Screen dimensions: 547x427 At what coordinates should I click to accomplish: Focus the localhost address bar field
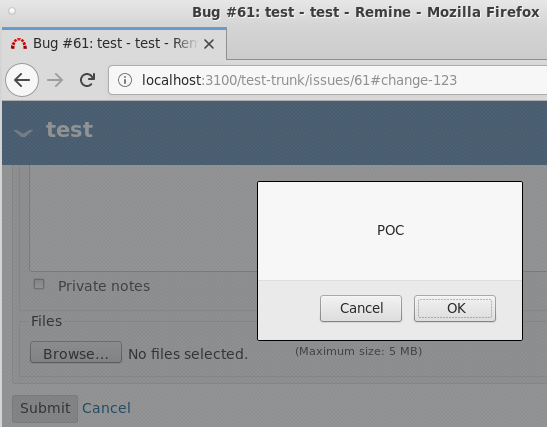[x=328, y=80]
